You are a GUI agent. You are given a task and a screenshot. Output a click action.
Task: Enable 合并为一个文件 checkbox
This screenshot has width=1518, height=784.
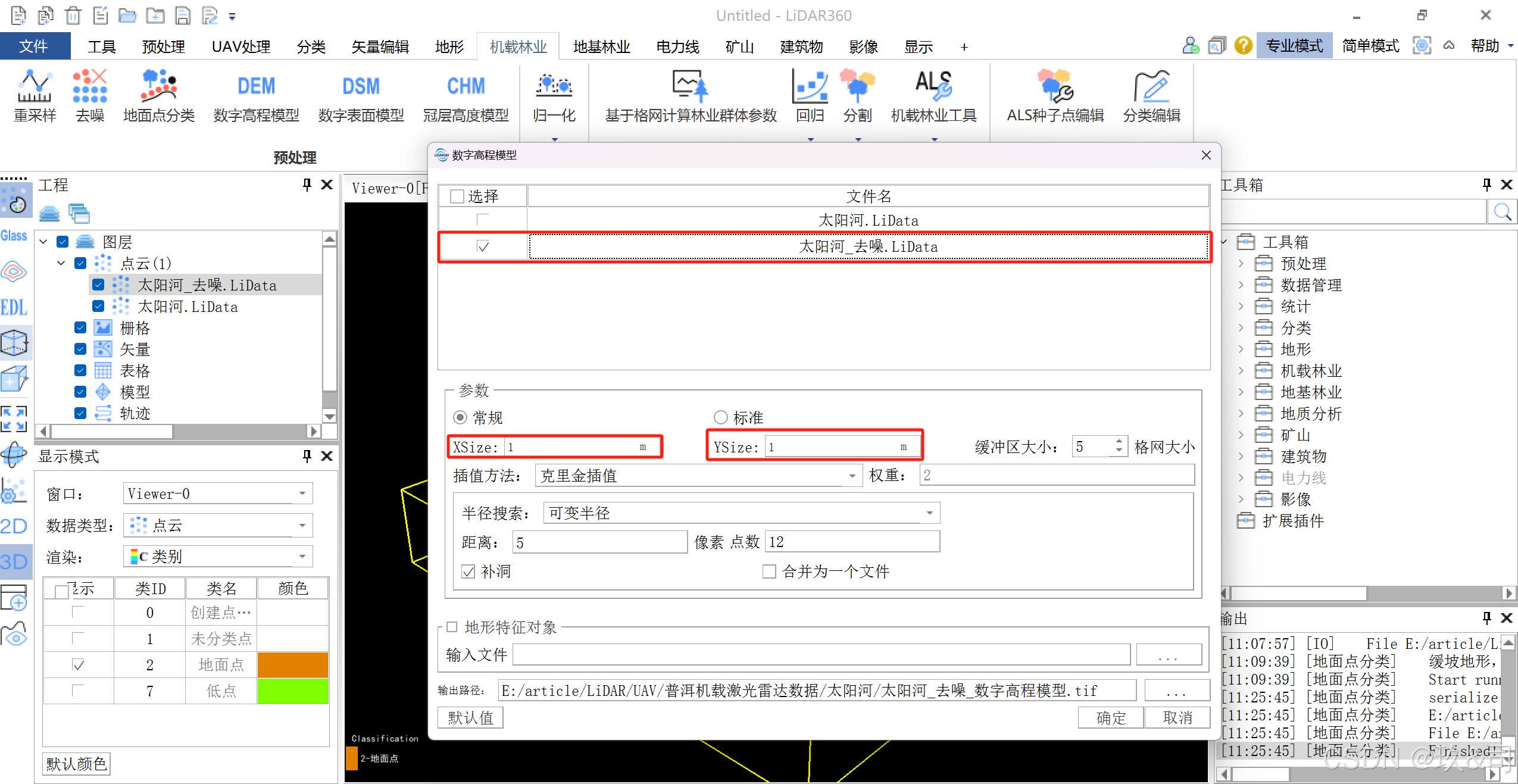click(769, 571)
